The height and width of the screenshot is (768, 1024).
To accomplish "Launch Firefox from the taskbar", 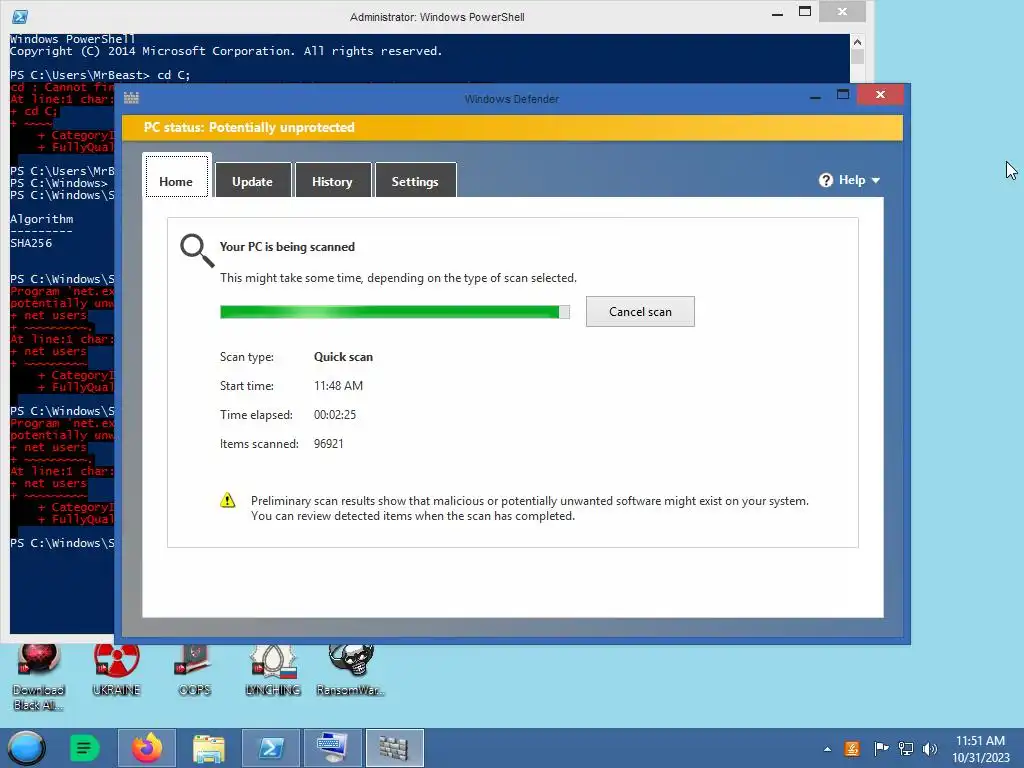I will (x=147, y=748).
